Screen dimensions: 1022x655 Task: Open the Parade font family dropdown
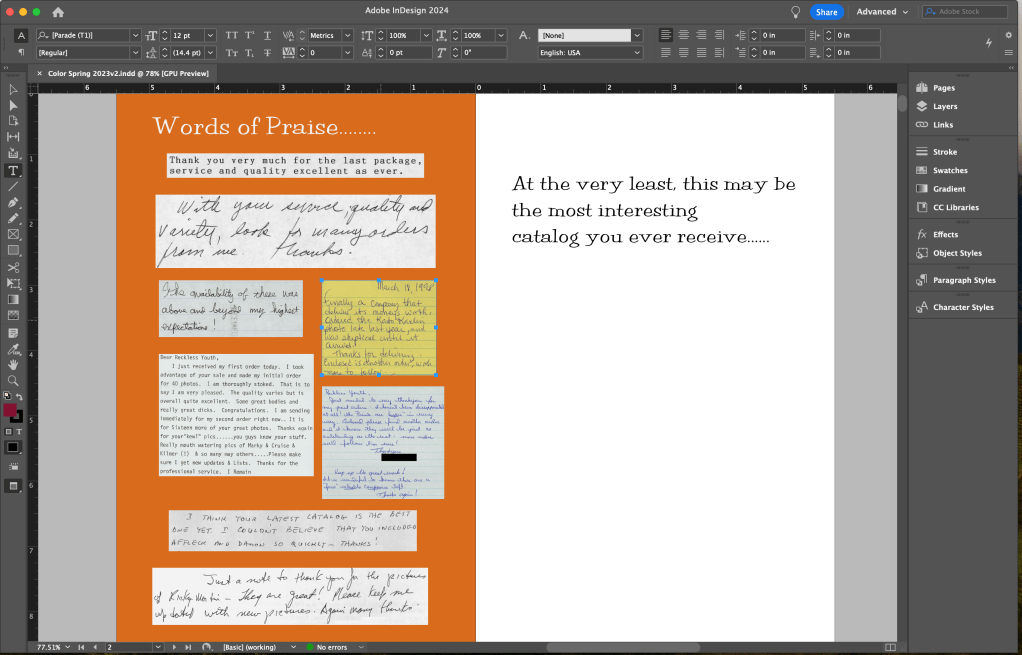click(x=135, y=35)
